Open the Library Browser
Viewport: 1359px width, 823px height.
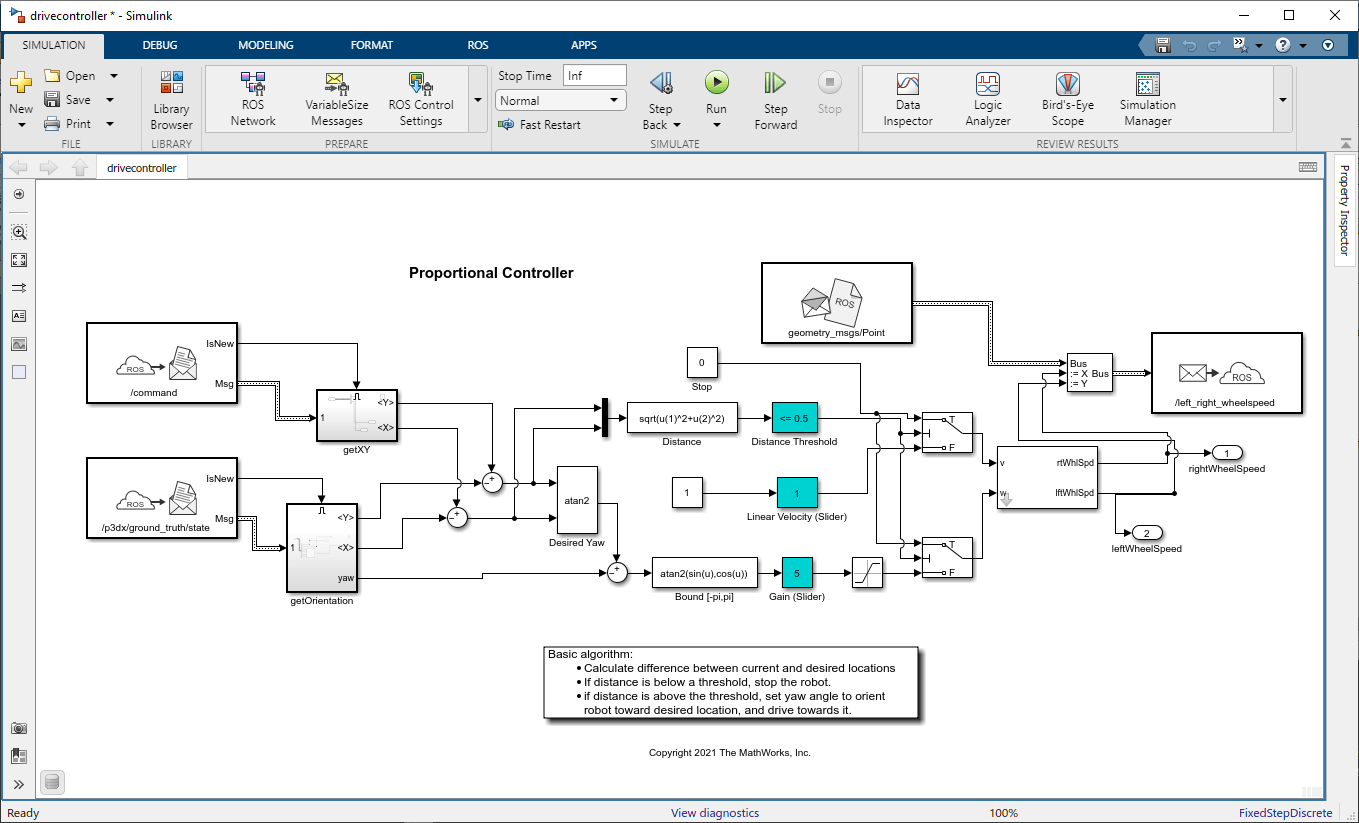pyautogui.click(x=172, y=100)
